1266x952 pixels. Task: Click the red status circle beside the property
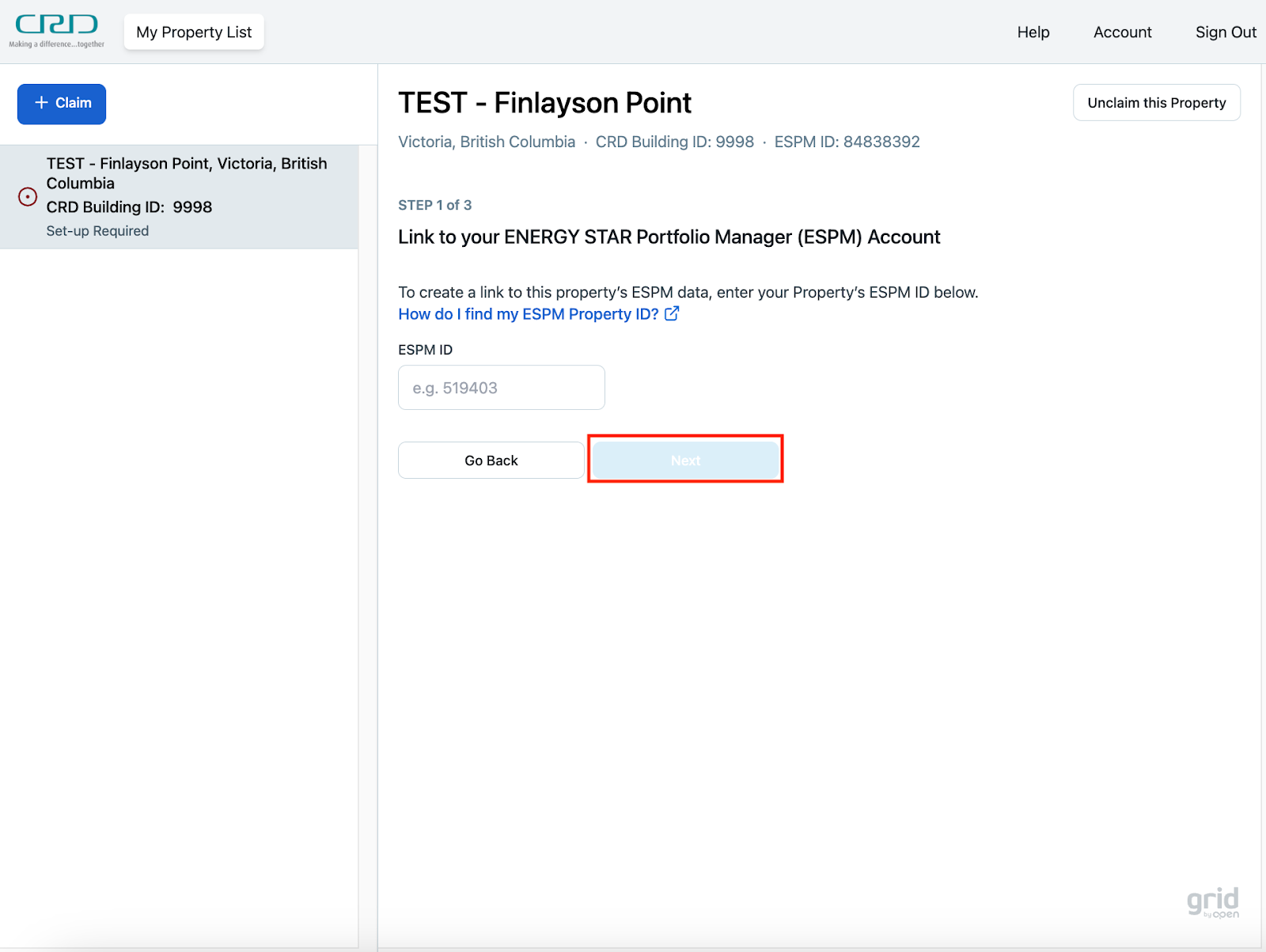click(28, 197)
